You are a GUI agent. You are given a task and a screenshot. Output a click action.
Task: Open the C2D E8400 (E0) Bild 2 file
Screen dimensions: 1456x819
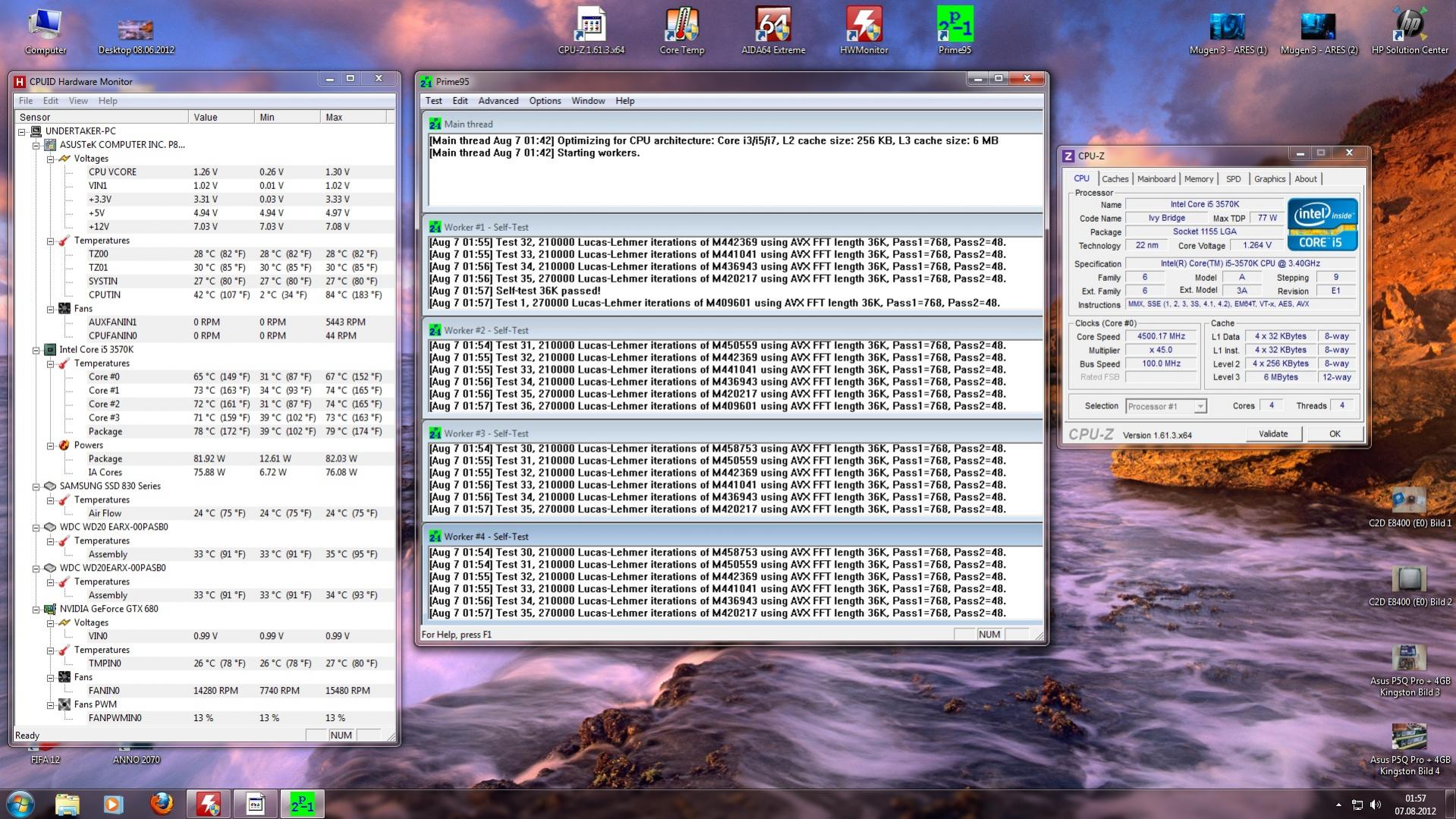(1410, 585)
